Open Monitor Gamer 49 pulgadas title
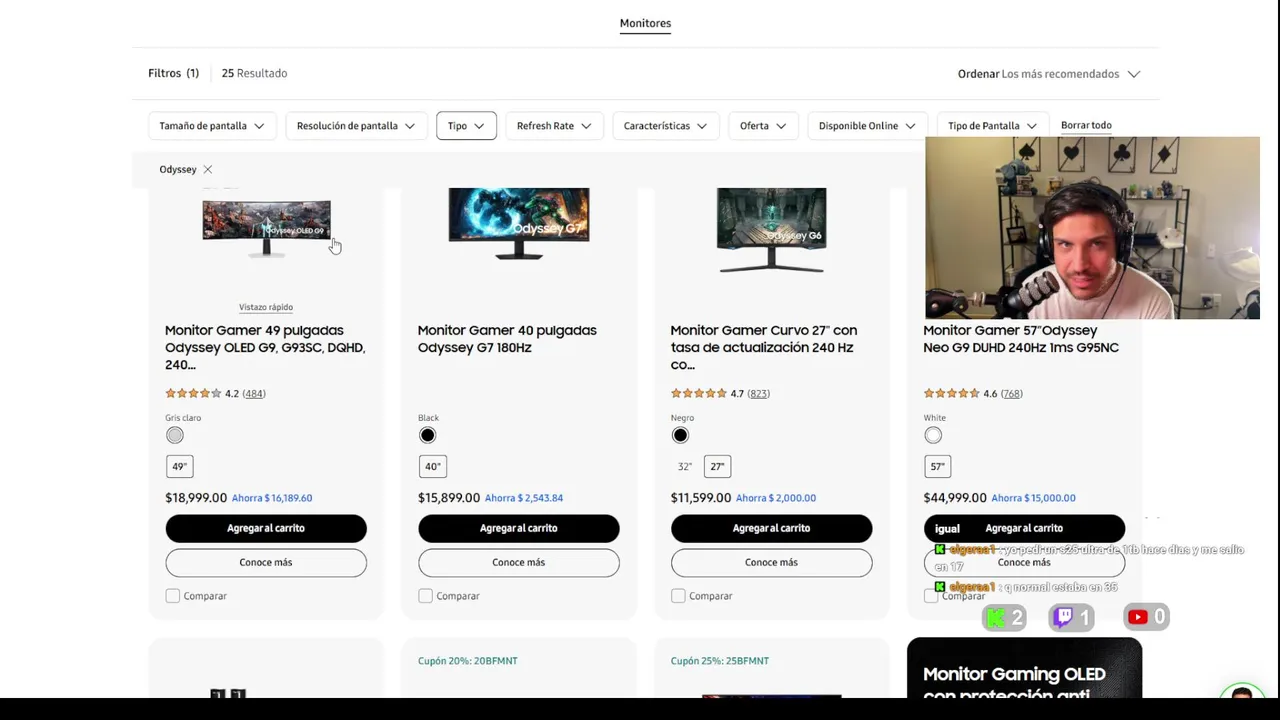 coord(265,348)
